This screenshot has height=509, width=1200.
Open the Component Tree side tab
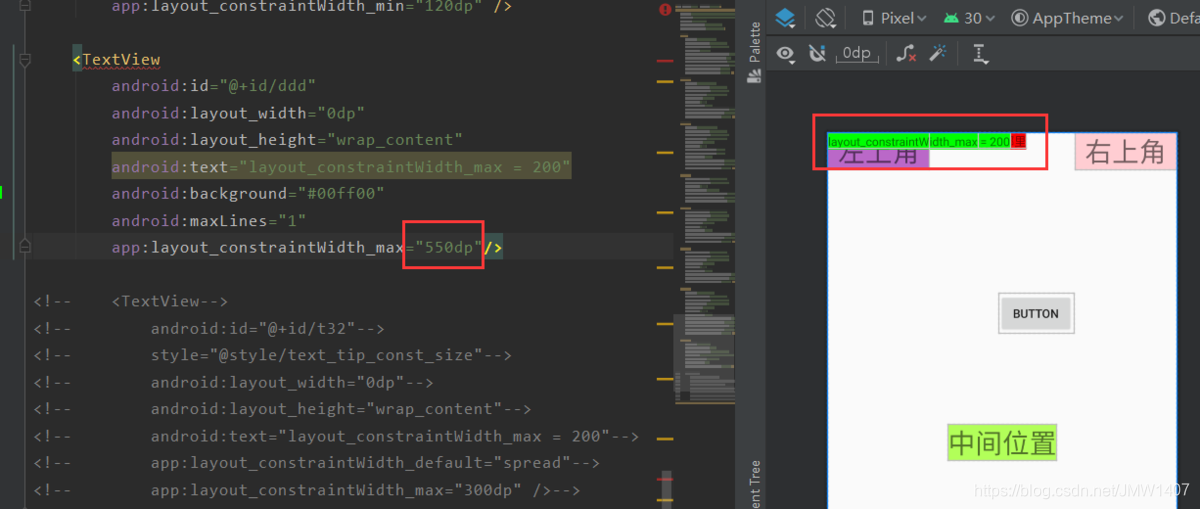(x=755, y=484)
